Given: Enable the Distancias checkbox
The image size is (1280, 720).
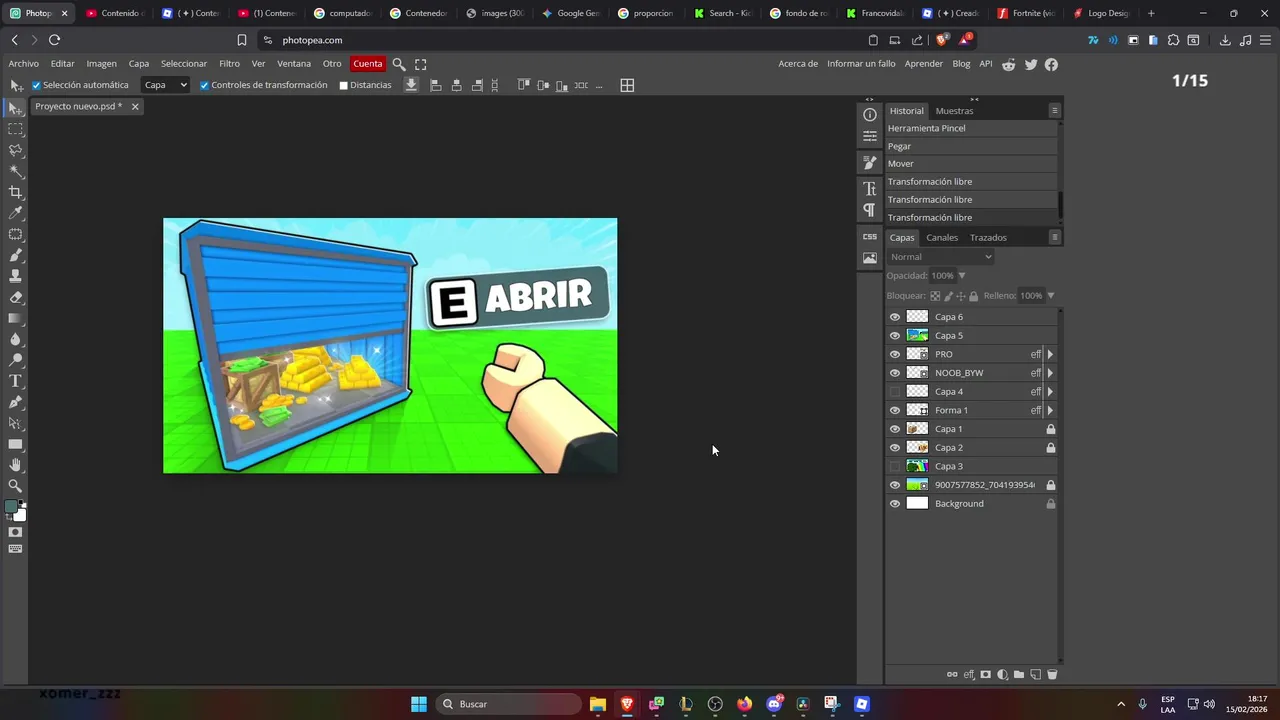Looking at the screenshot, I should coord(343,86).
